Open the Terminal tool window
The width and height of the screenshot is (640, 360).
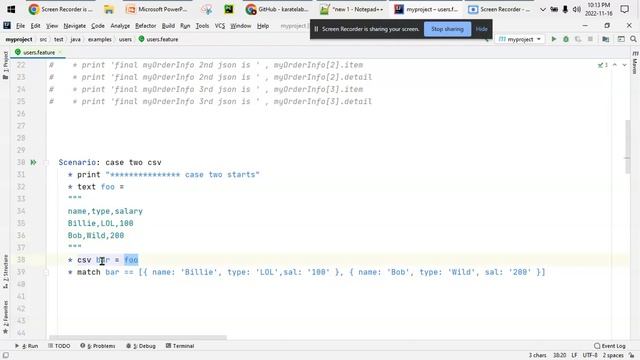[x=180, y=346]
